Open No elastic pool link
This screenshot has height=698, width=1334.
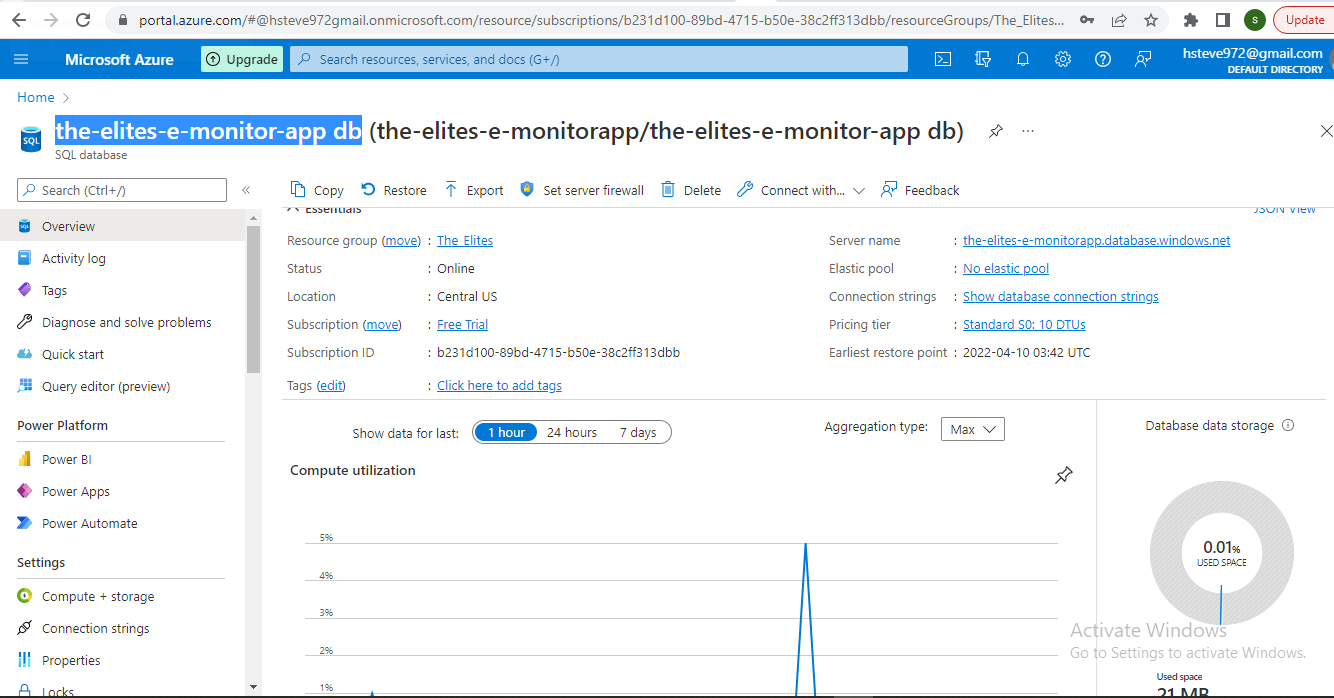tap(1006, 269)
